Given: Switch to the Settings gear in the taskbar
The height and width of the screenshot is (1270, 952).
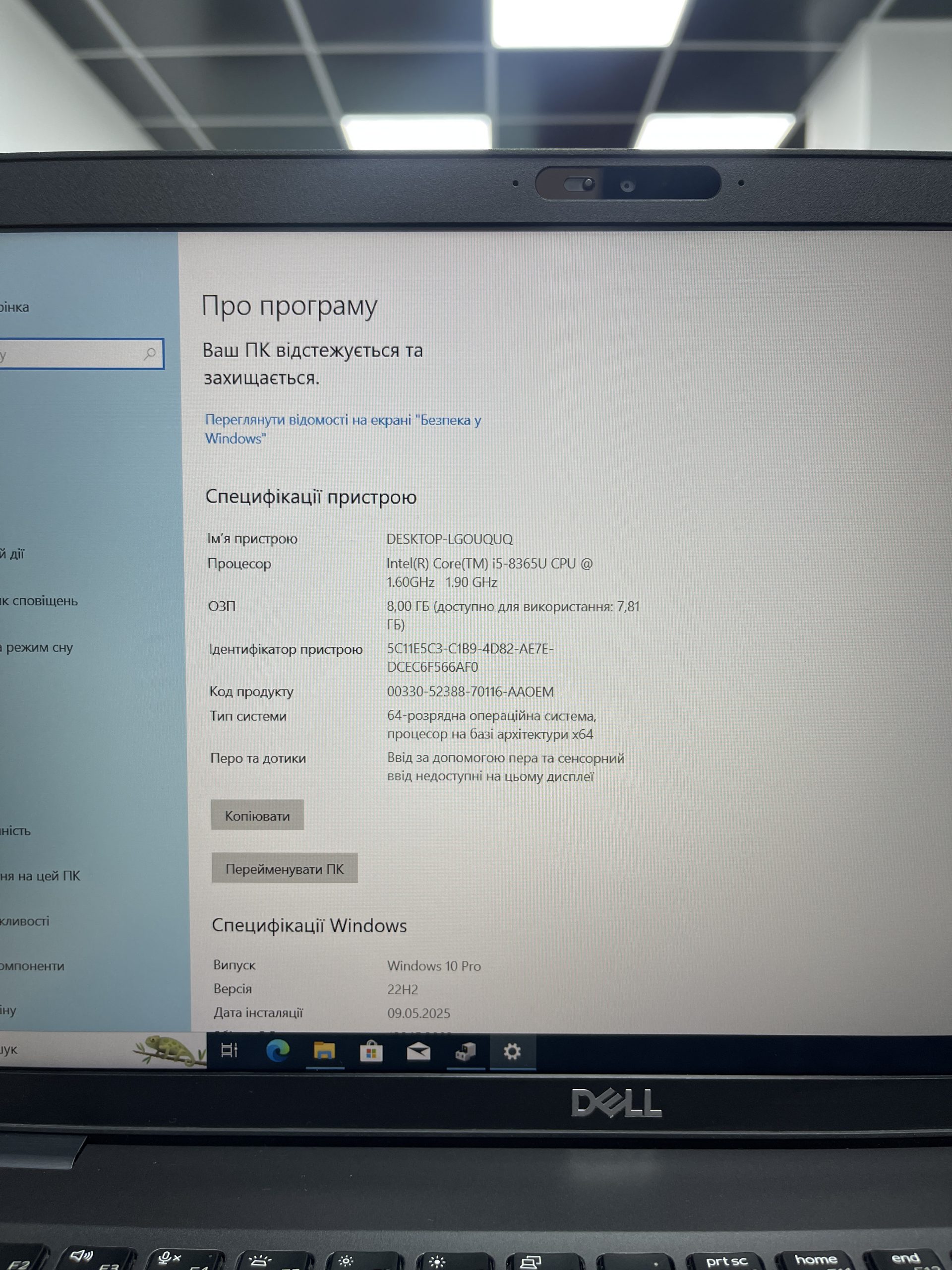Looking at the screenshot, I should point(512,1052).
